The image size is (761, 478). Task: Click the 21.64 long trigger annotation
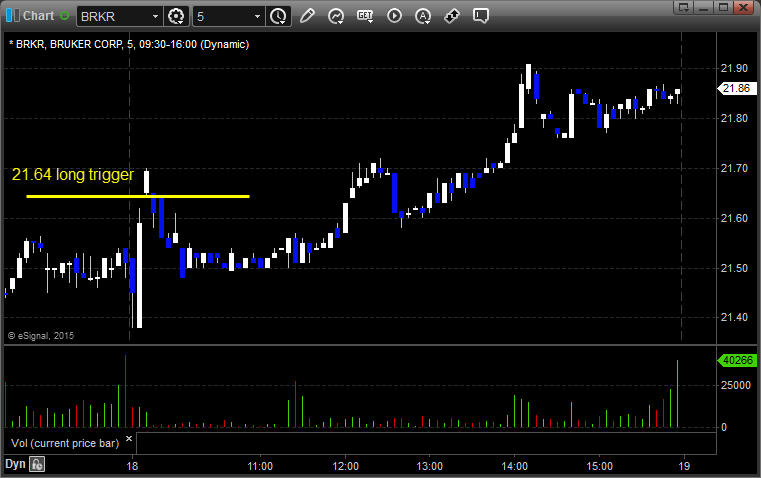pos(73,175)
